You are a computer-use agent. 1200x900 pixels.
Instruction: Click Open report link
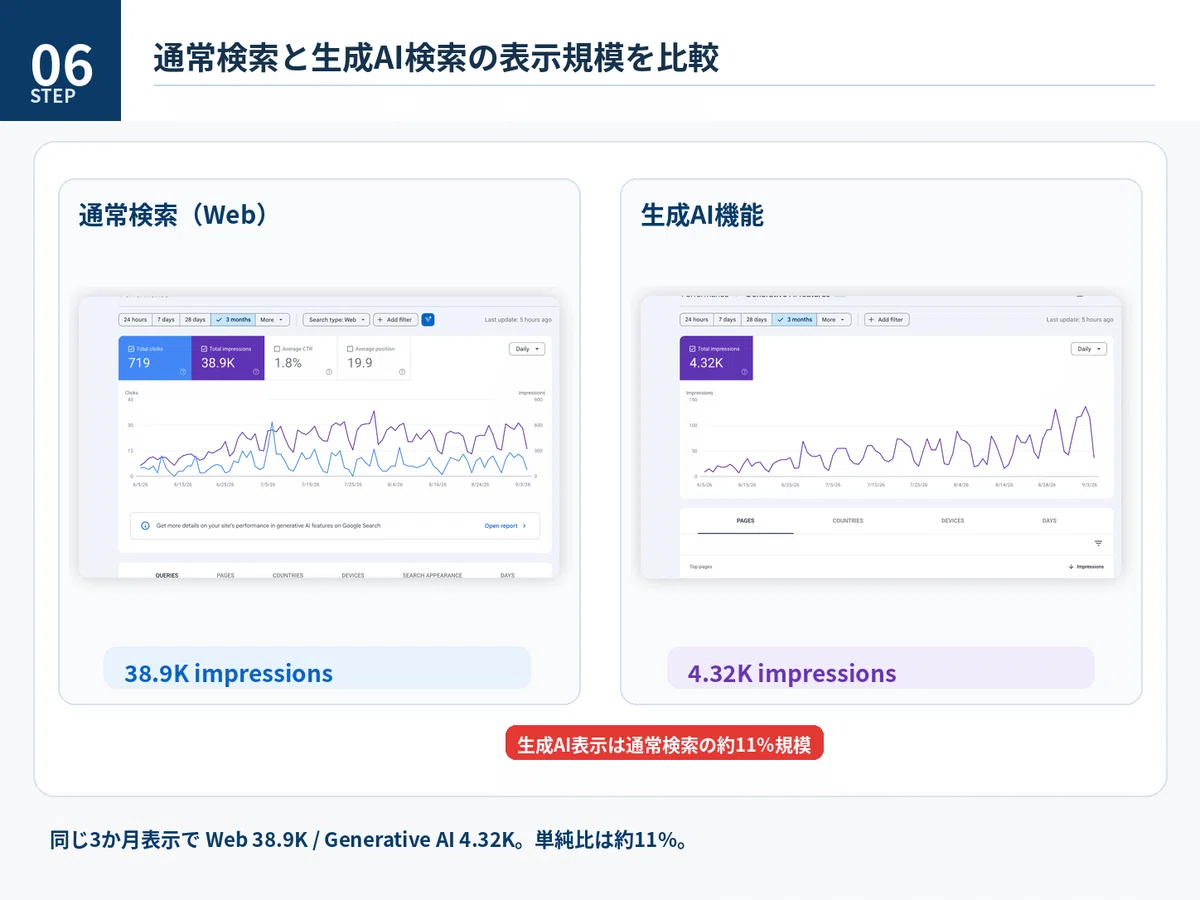(x=505, y=525)
